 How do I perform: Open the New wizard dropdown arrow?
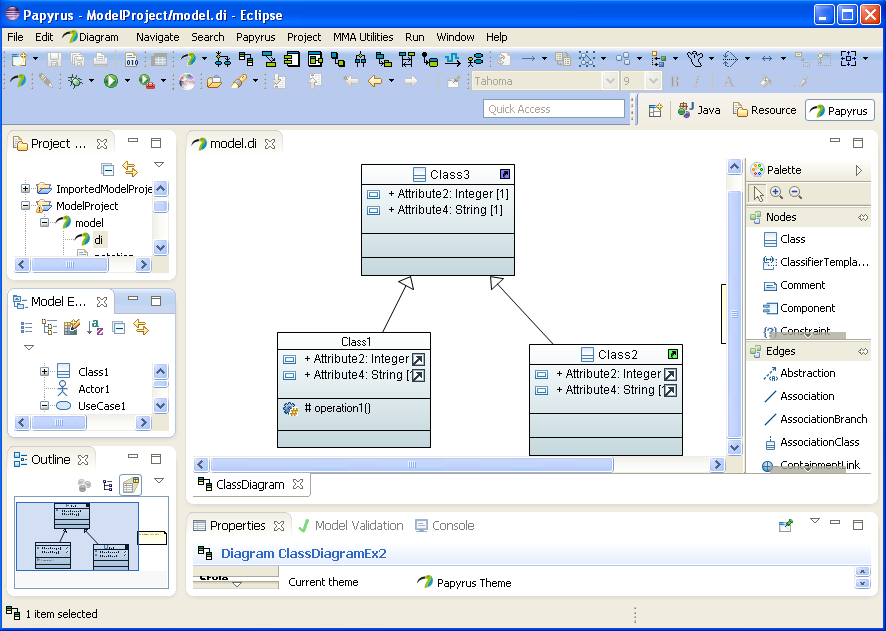coord(35,59)
